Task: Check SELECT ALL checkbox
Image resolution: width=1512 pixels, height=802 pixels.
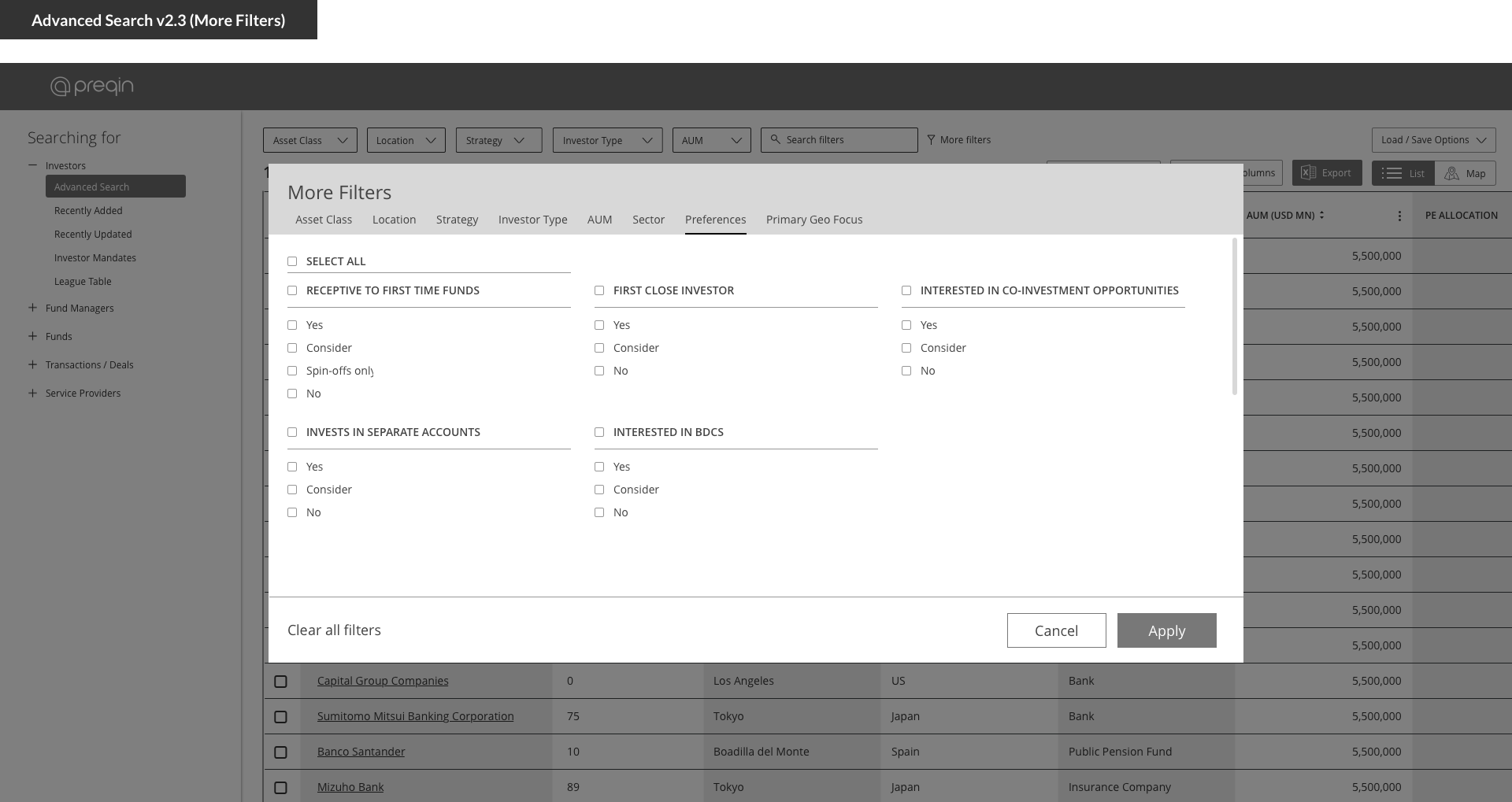Action: pyautogui.click(x=292, y=261)
